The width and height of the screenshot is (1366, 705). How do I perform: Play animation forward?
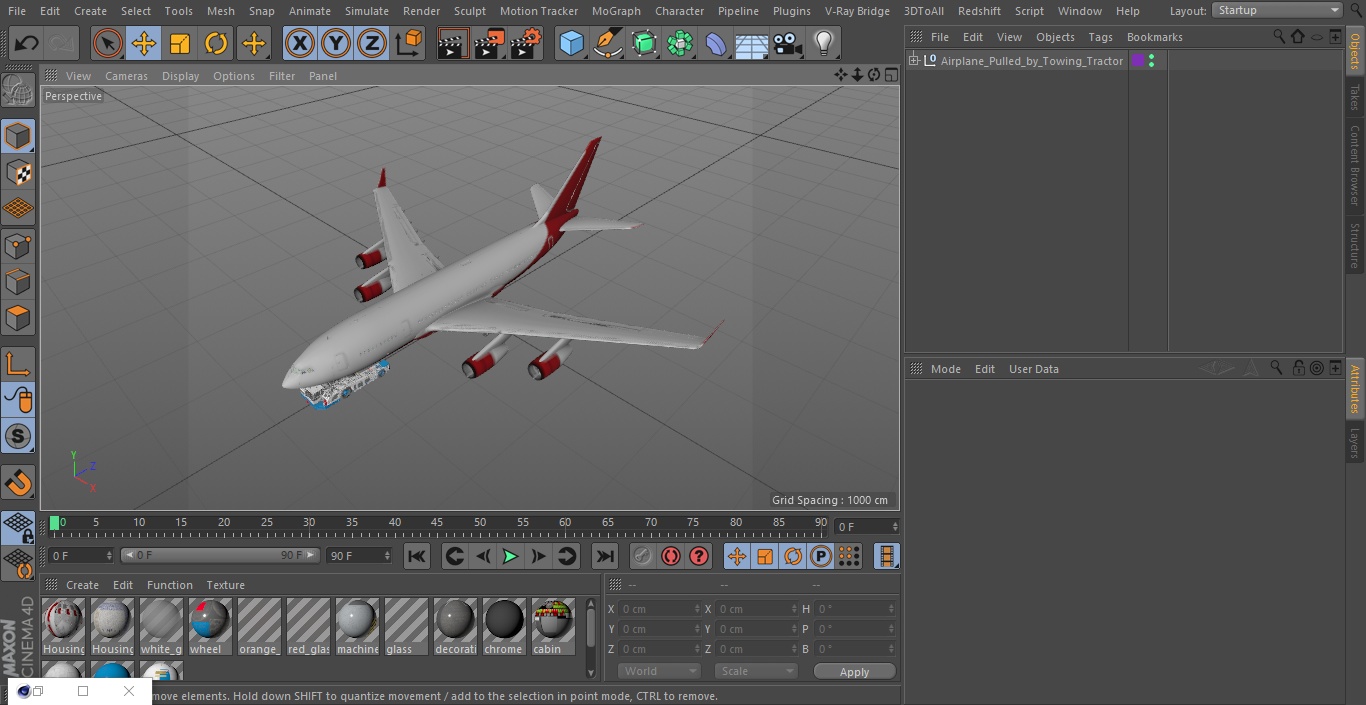[x=510, y=556]
